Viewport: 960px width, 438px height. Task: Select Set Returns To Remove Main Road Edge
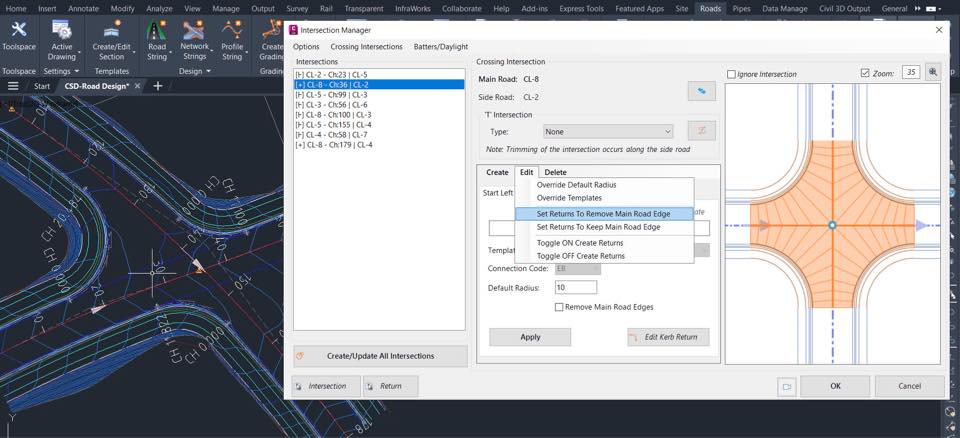(x=604, y=214)
